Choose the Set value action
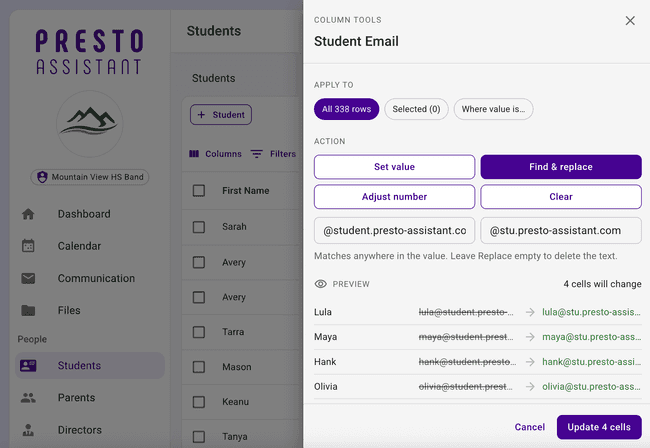 pyautogui.click(x=394, y=167)
